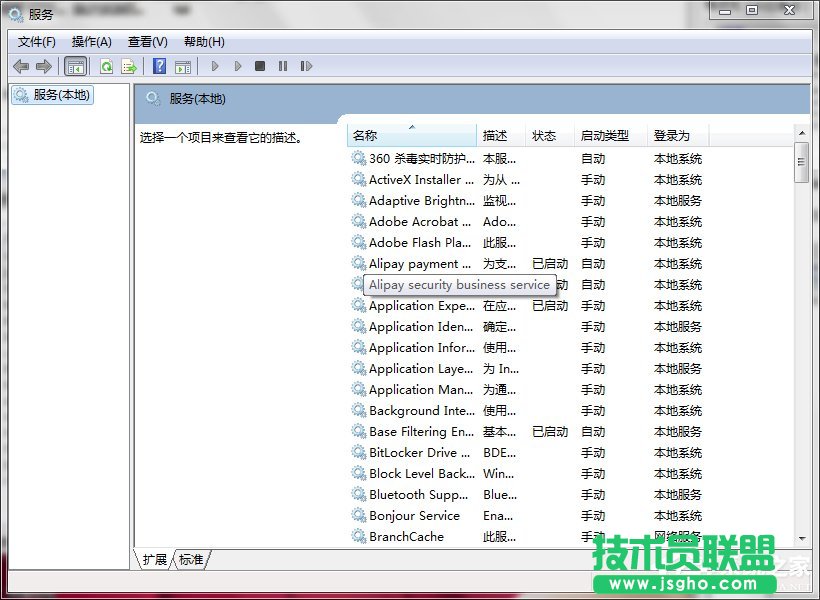Switch to the 标准 tab
The width and height of the screenshot is (820, 600).
(x=190, y=560)
